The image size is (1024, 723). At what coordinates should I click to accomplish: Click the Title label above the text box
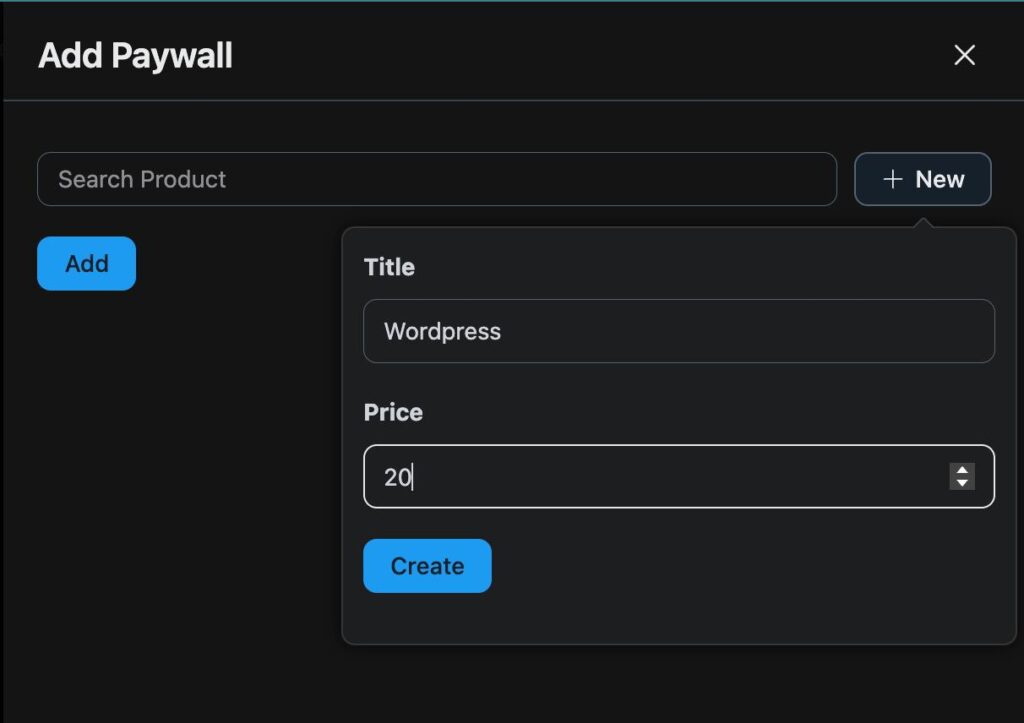[x=388, y=267]
